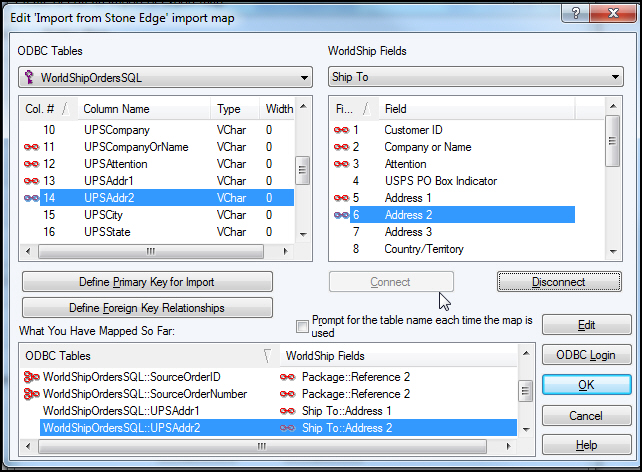The image size is (642, 472).
Task: Click link icon for Customer ID field
Action: pyautogui.click(x=341, y=130)
